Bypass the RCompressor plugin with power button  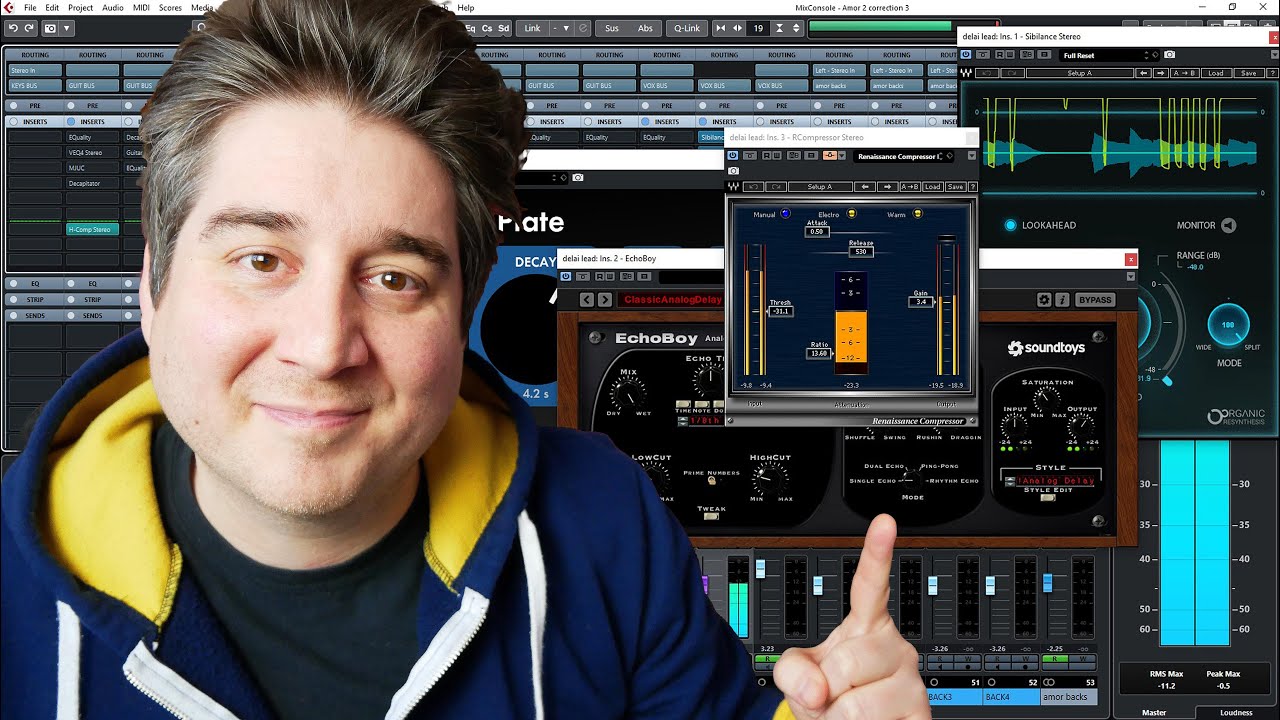[733, 156]
